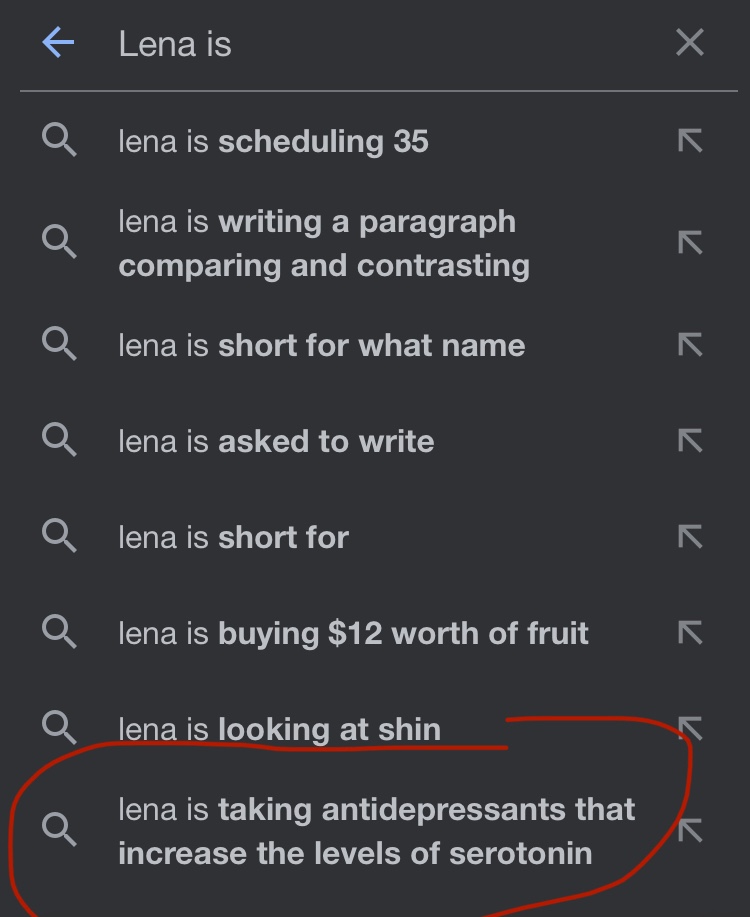Tap arrow beside "looking at shin"

click(x=690, y=729)
